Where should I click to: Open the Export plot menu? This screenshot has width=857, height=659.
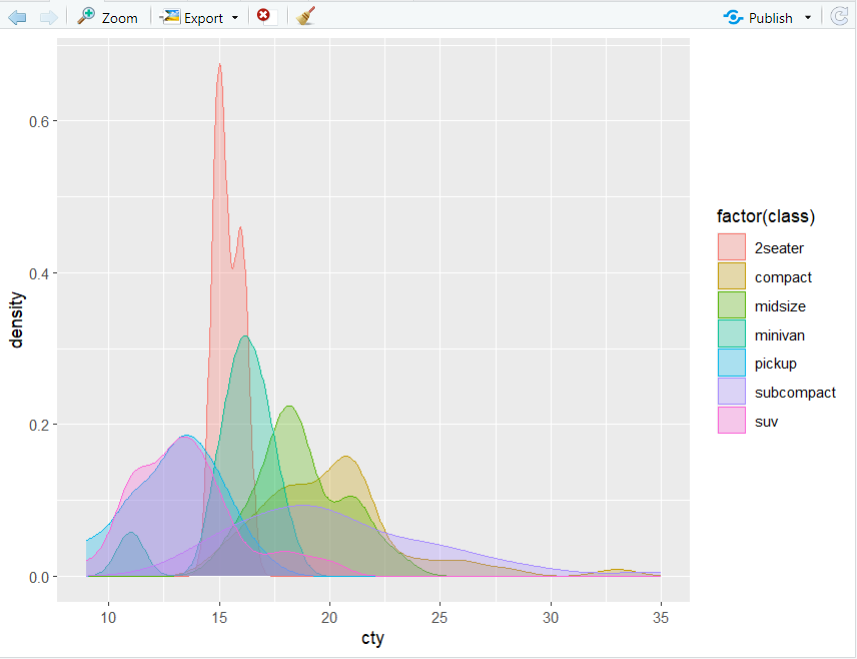[199, 17]
